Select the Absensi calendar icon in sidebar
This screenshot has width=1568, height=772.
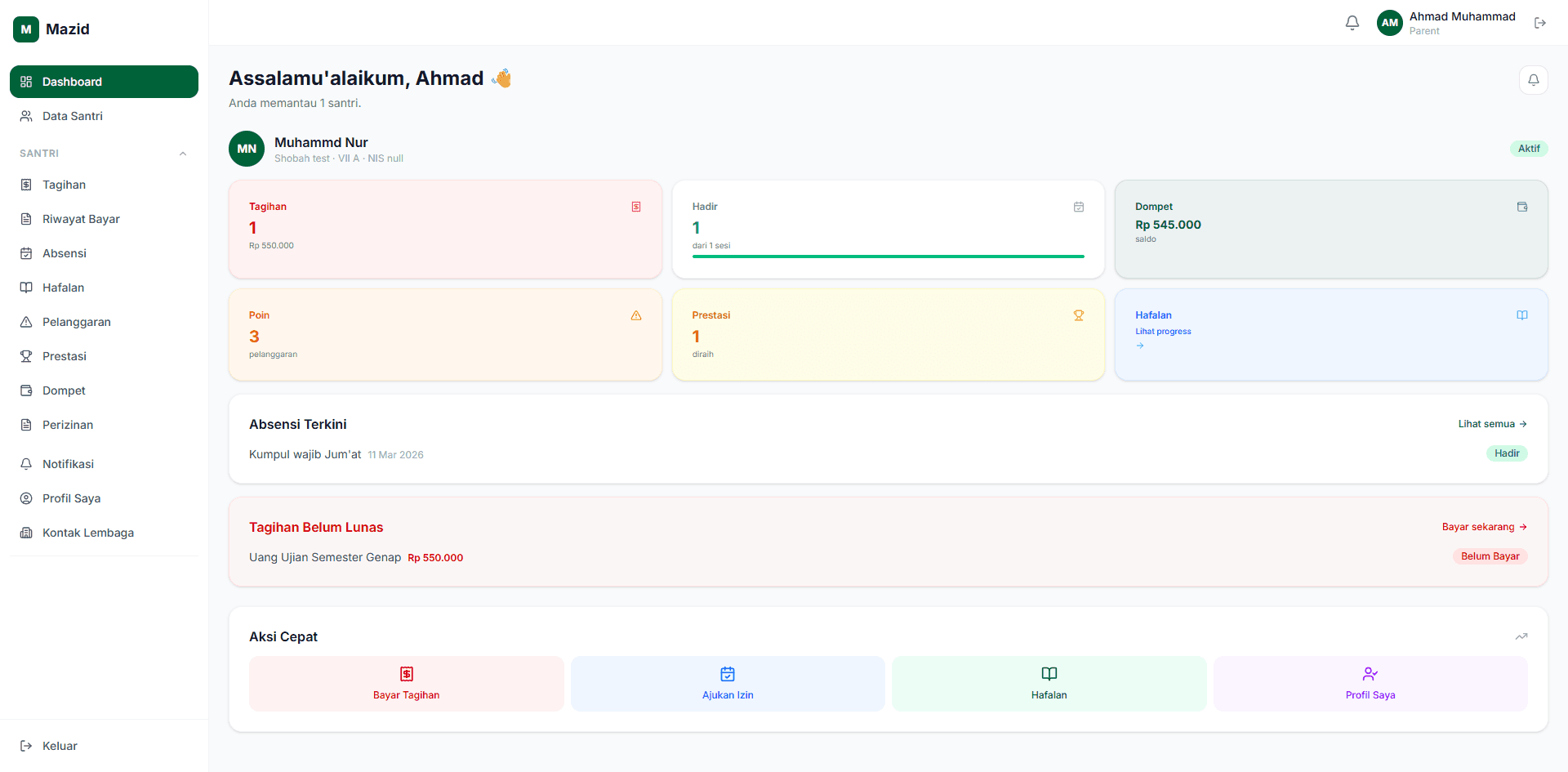pyautogui.click(x=25, y=253)
